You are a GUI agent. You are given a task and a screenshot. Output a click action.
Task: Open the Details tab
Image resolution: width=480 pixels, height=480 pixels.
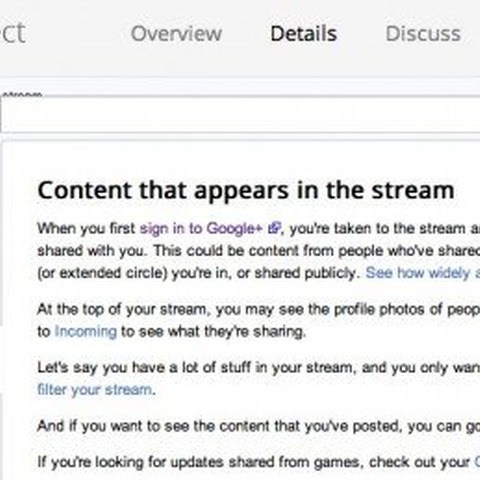point(304,34)
